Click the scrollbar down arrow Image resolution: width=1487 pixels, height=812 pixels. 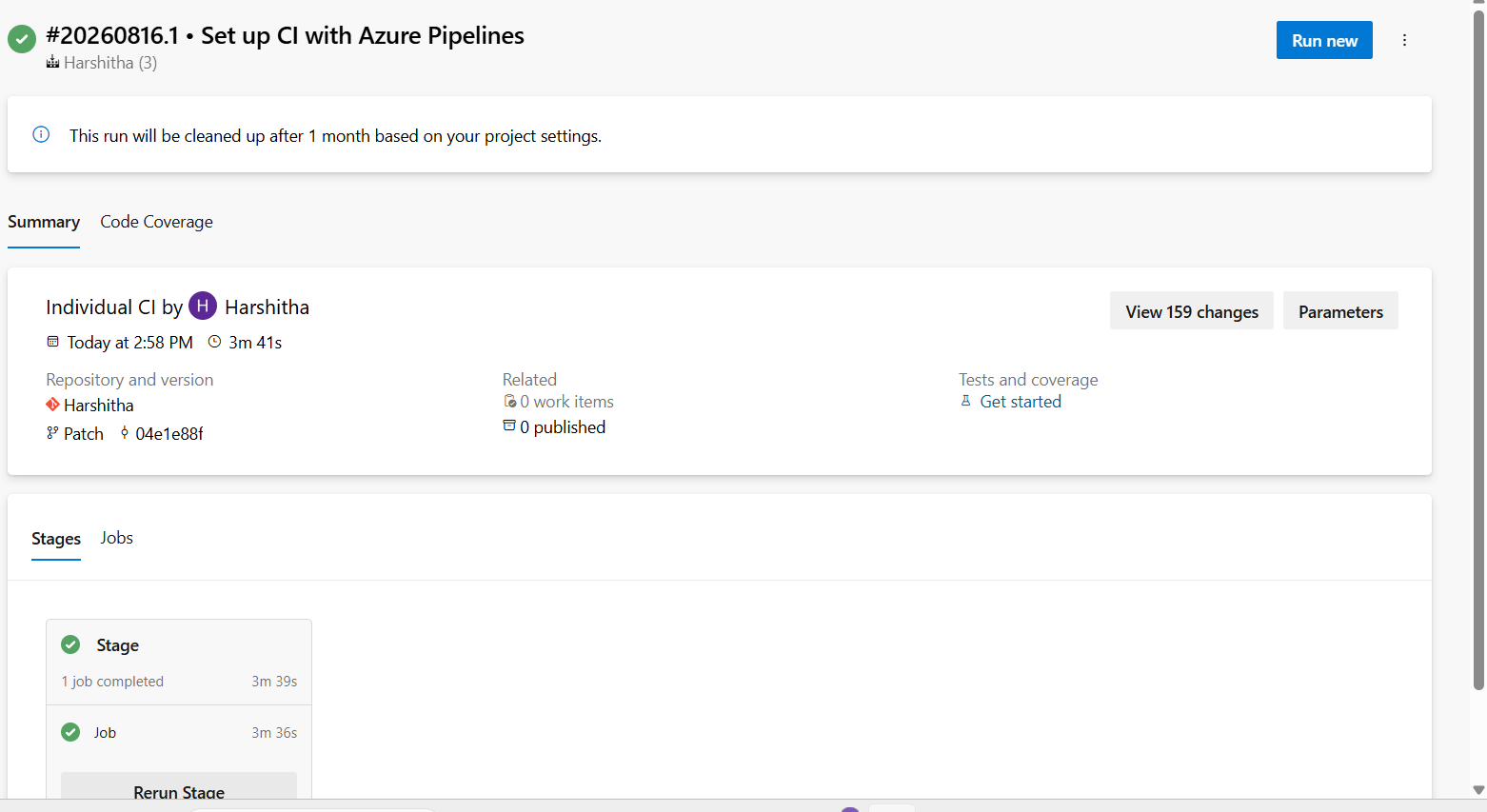coord(1478,790)
